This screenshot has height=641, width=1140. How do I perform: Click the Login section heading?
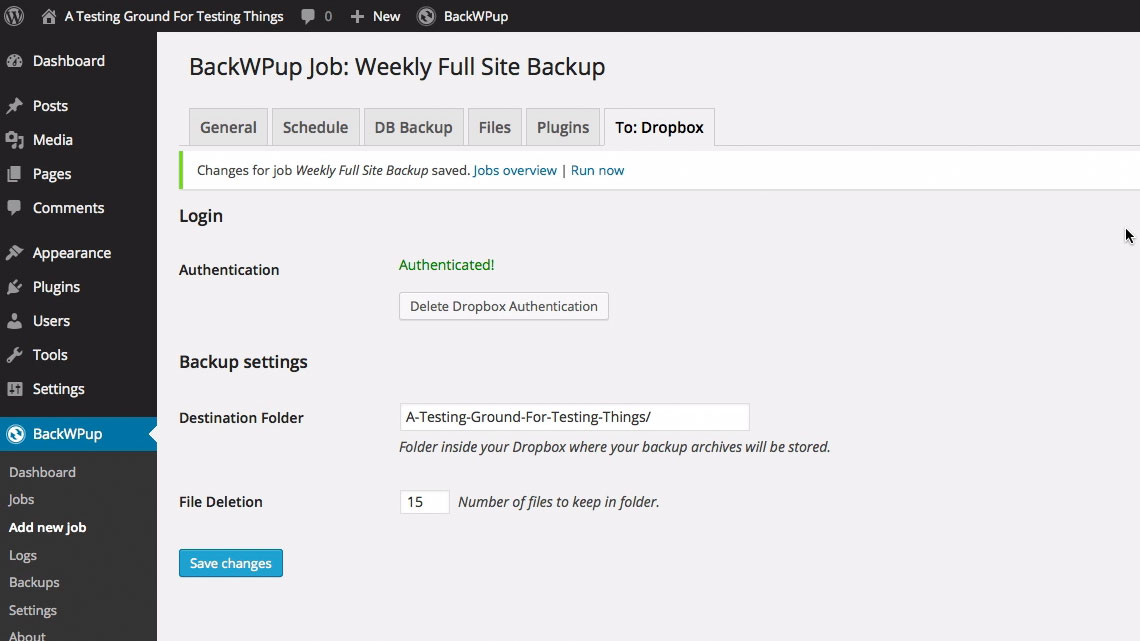coord(201,217)
